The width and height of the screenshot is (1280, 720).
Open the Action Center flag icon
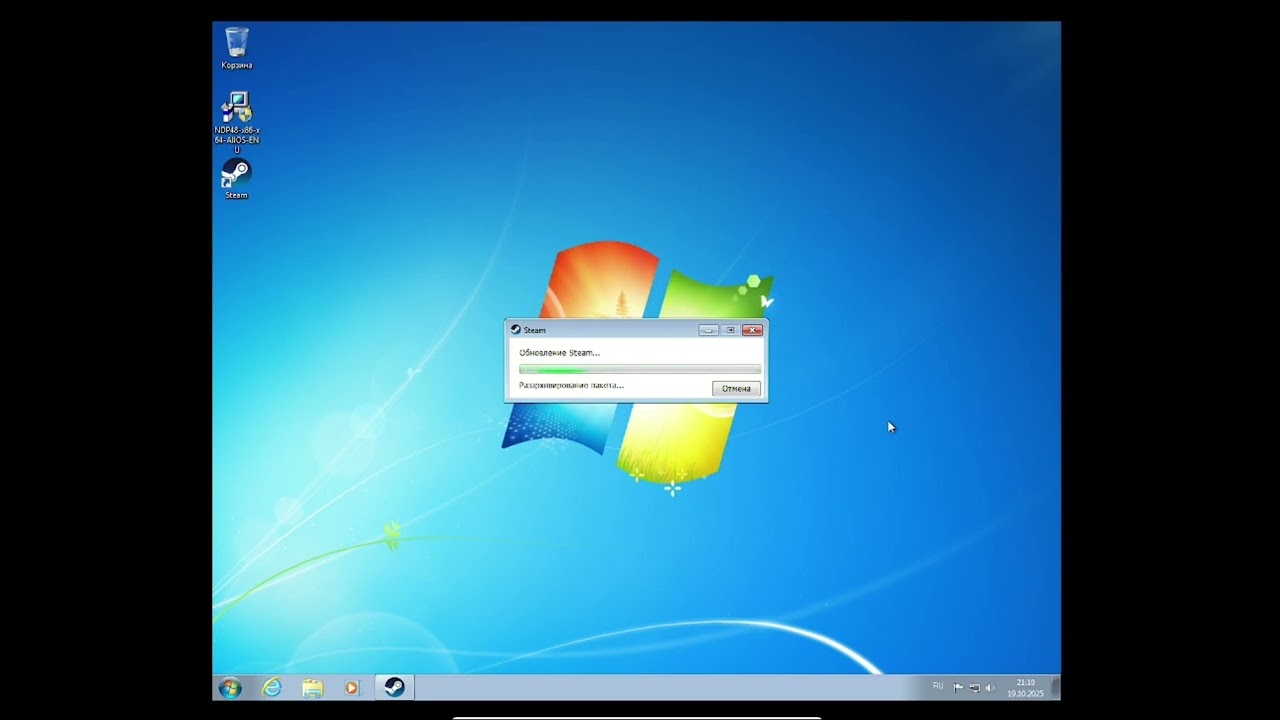point(958,688)
